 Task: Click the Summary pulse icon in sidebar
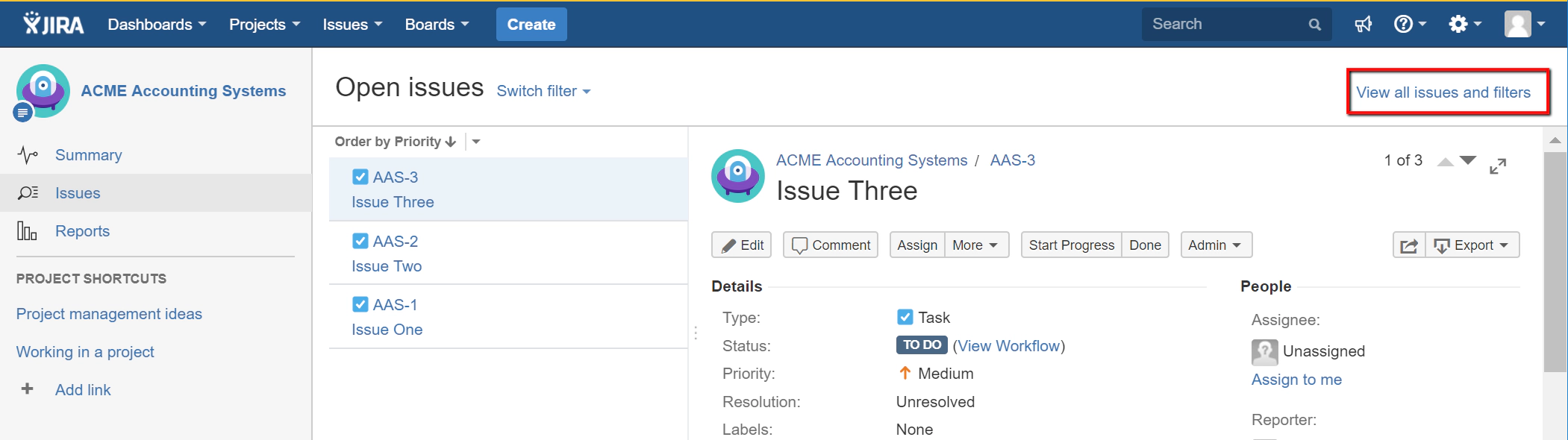coord(28,155)
